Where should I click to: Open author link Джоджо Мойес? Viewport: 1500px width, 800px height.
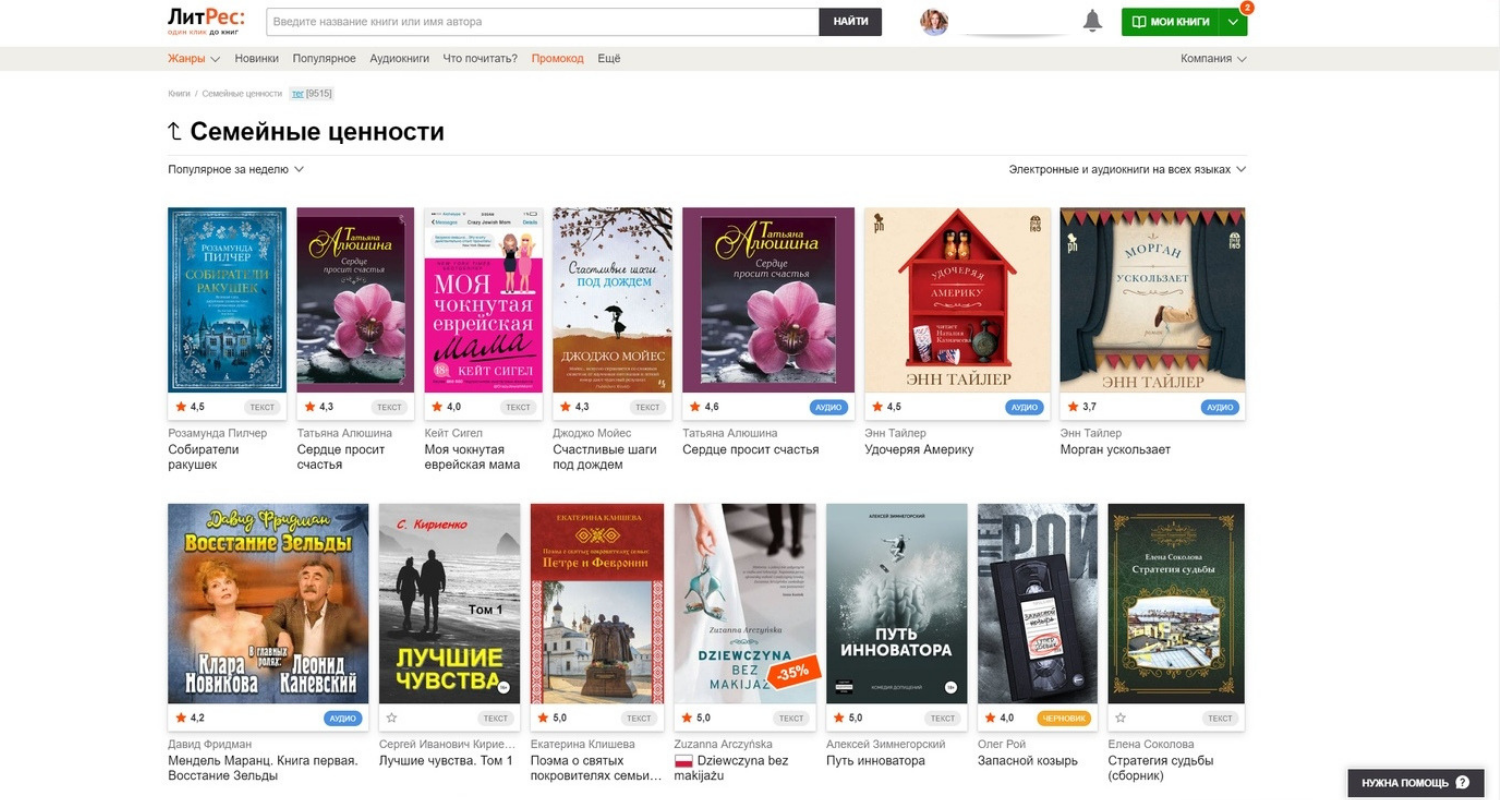point(592,433)
